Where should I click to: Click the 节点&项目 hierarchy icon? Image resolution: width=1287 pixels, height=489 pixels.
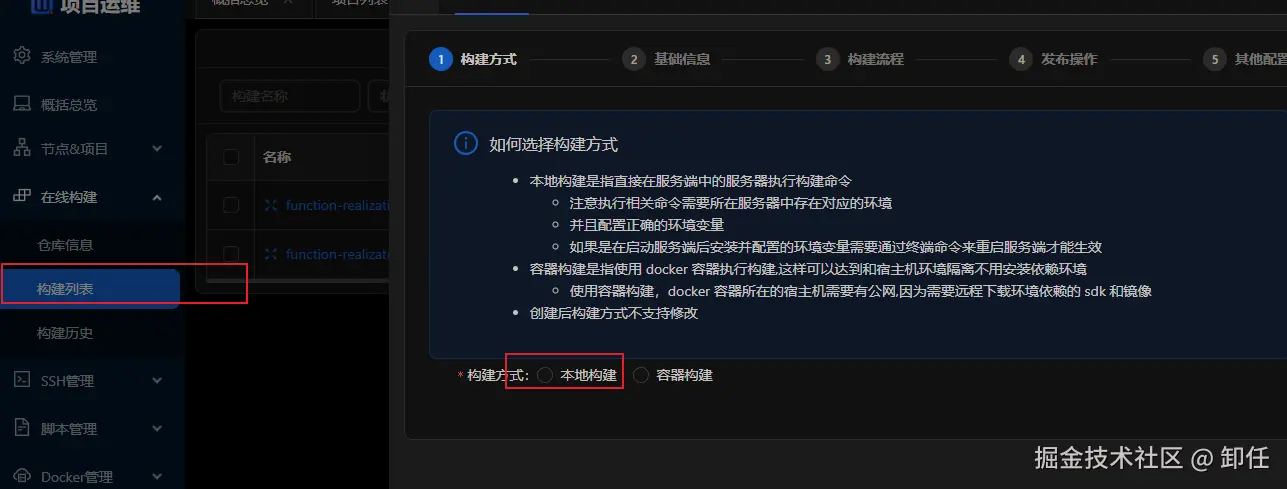[x=22, y=148]
